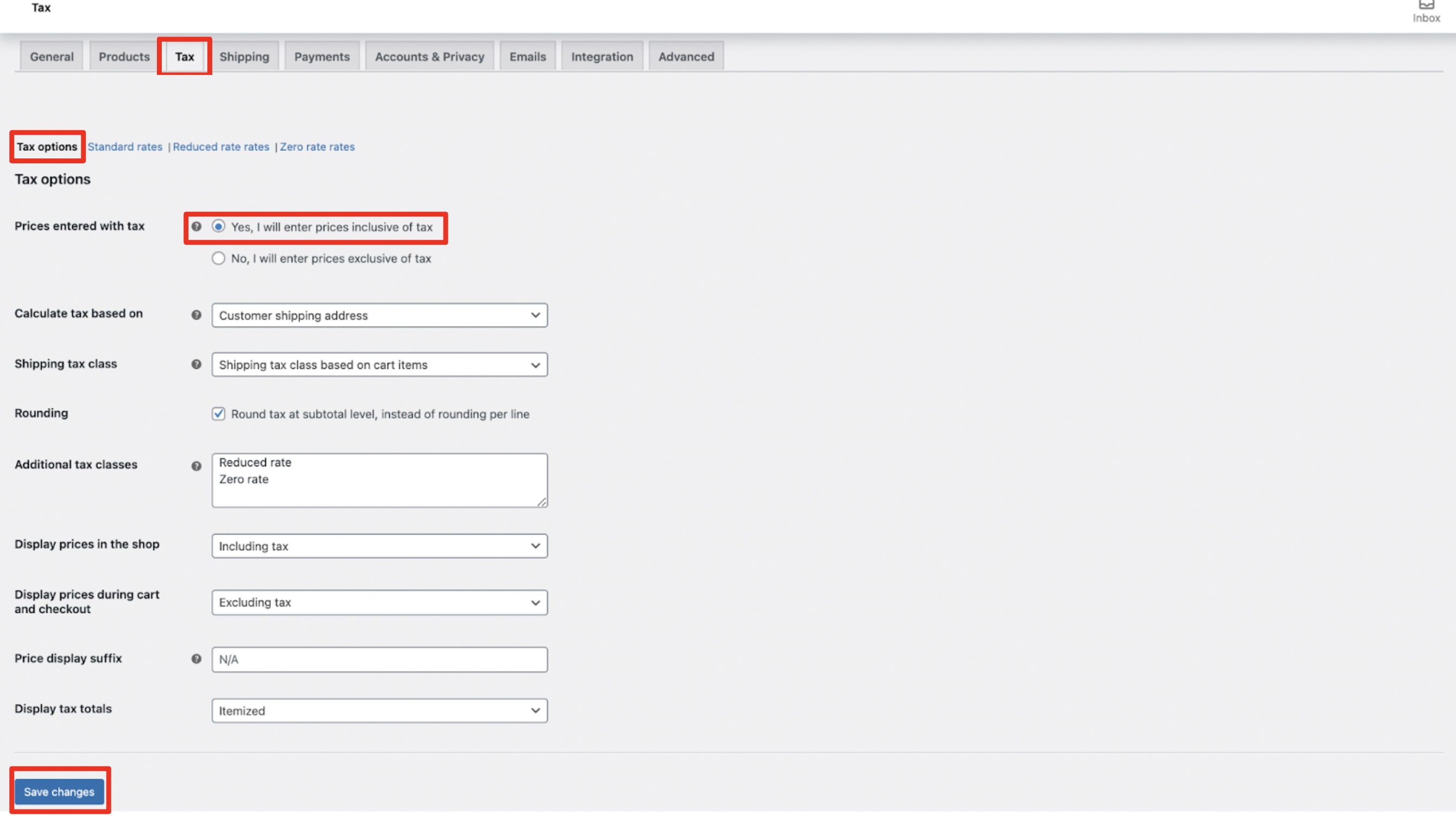Image resolution: width=1456 pixels, height=816 pixels.
Task: Click help icon for Calculate tax based on
Action: (196, 315)
